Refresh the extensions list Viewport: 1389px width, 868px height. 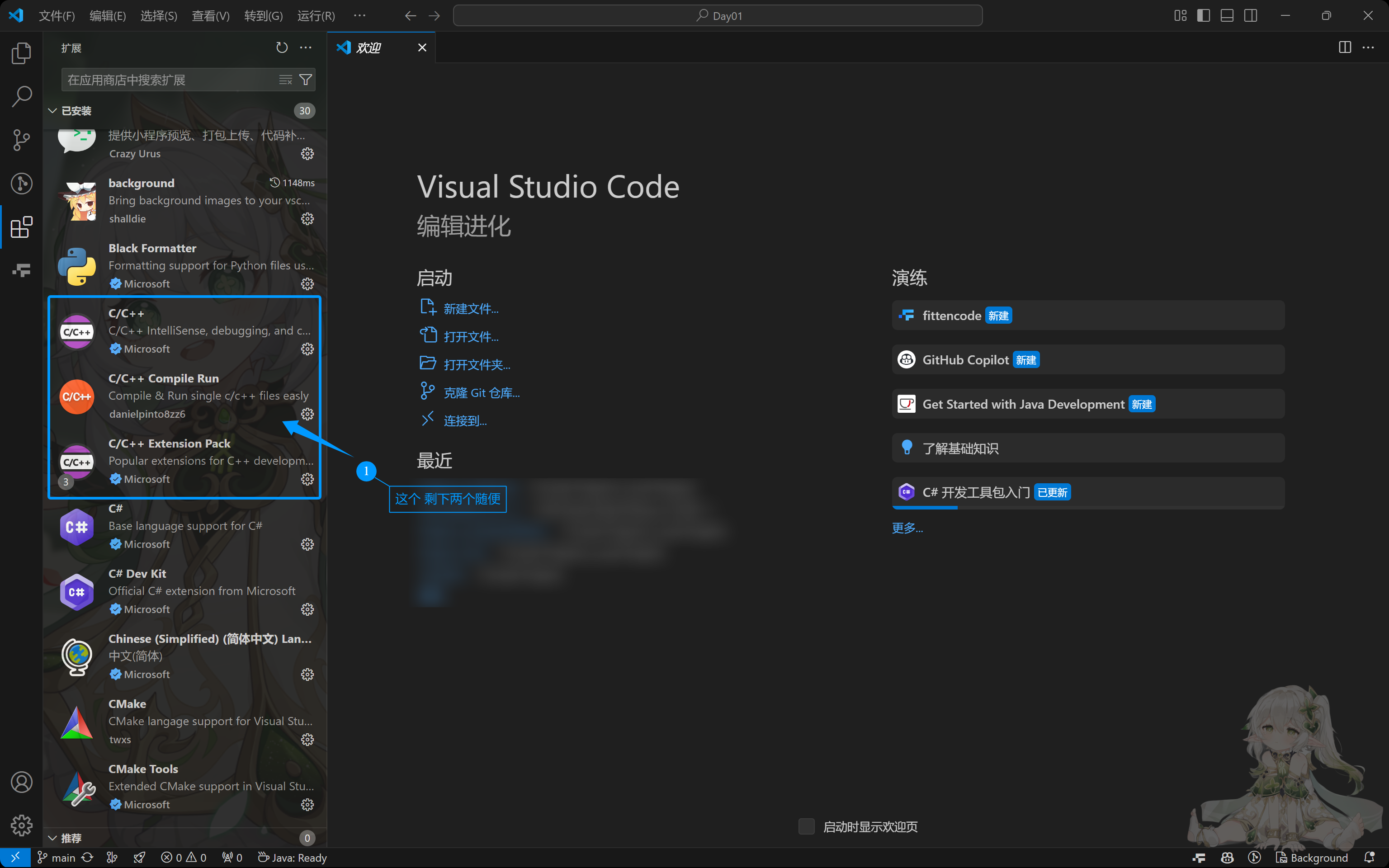(x=282, y=47)
